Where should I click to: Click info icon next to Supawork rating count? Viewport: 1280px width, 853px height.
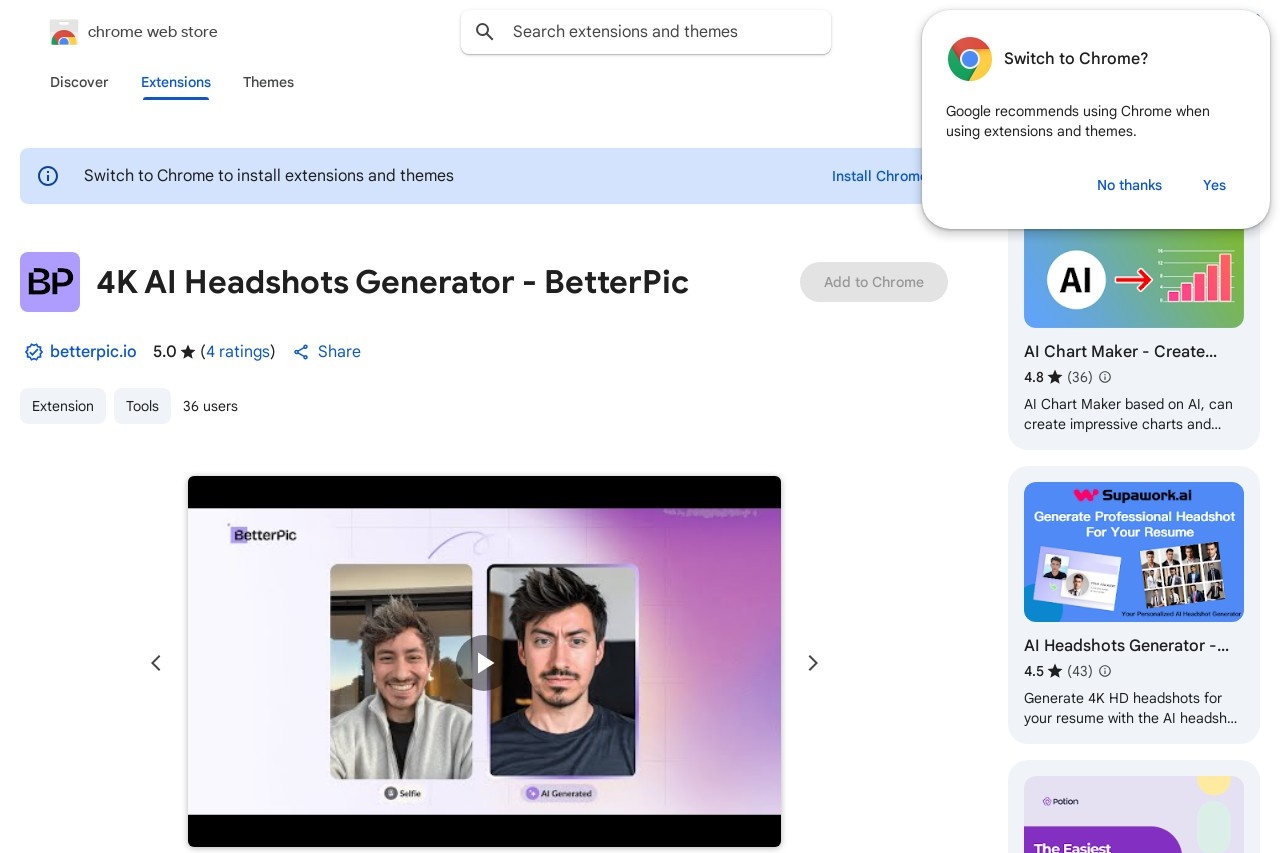1105,671
